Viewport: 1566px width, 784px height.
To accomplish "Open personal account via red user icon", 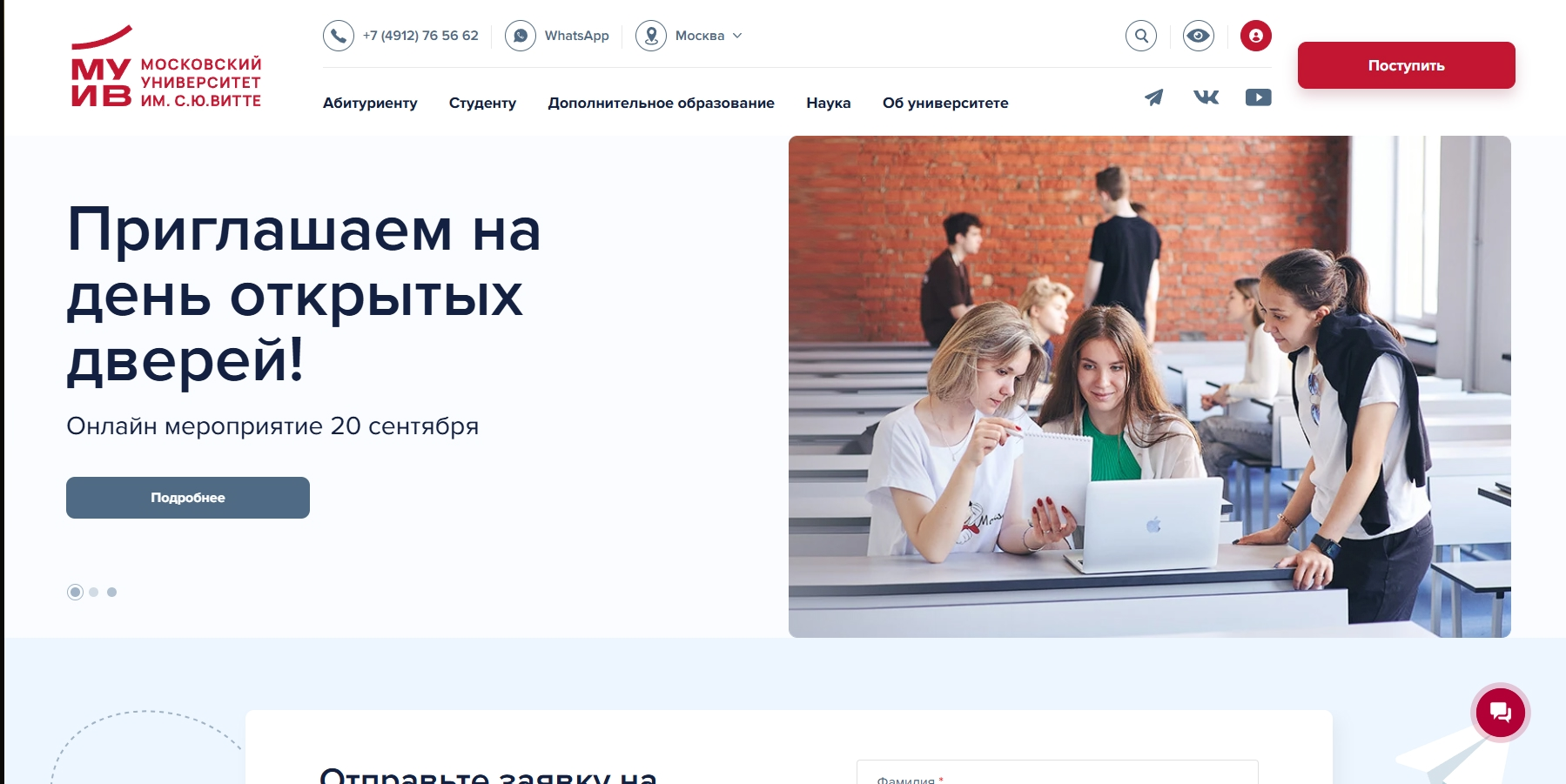I will point(1256,36).
